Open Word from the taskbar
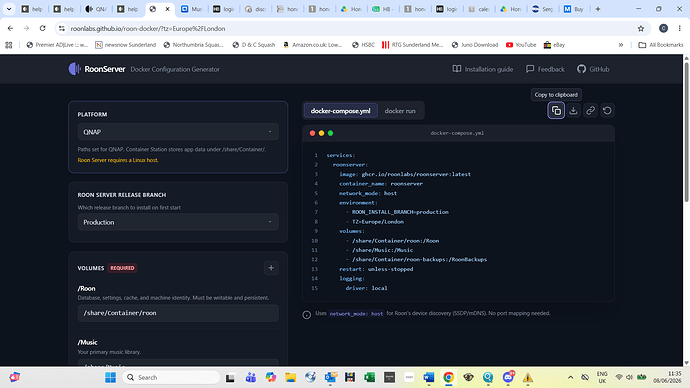This screenshot has width=690, height=388. point(429,377)
